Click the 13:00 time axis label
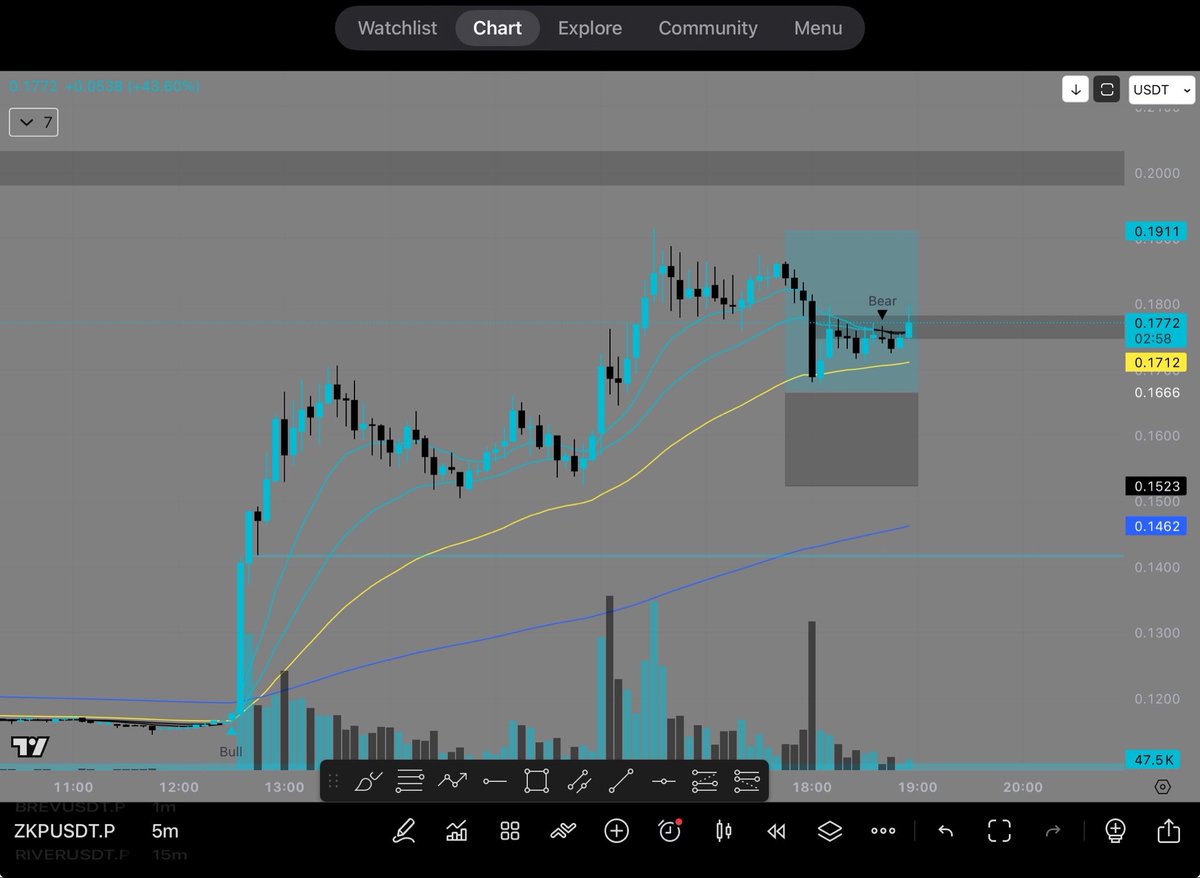The width and height of the screenshot is (1200, 878). [284, 788]
